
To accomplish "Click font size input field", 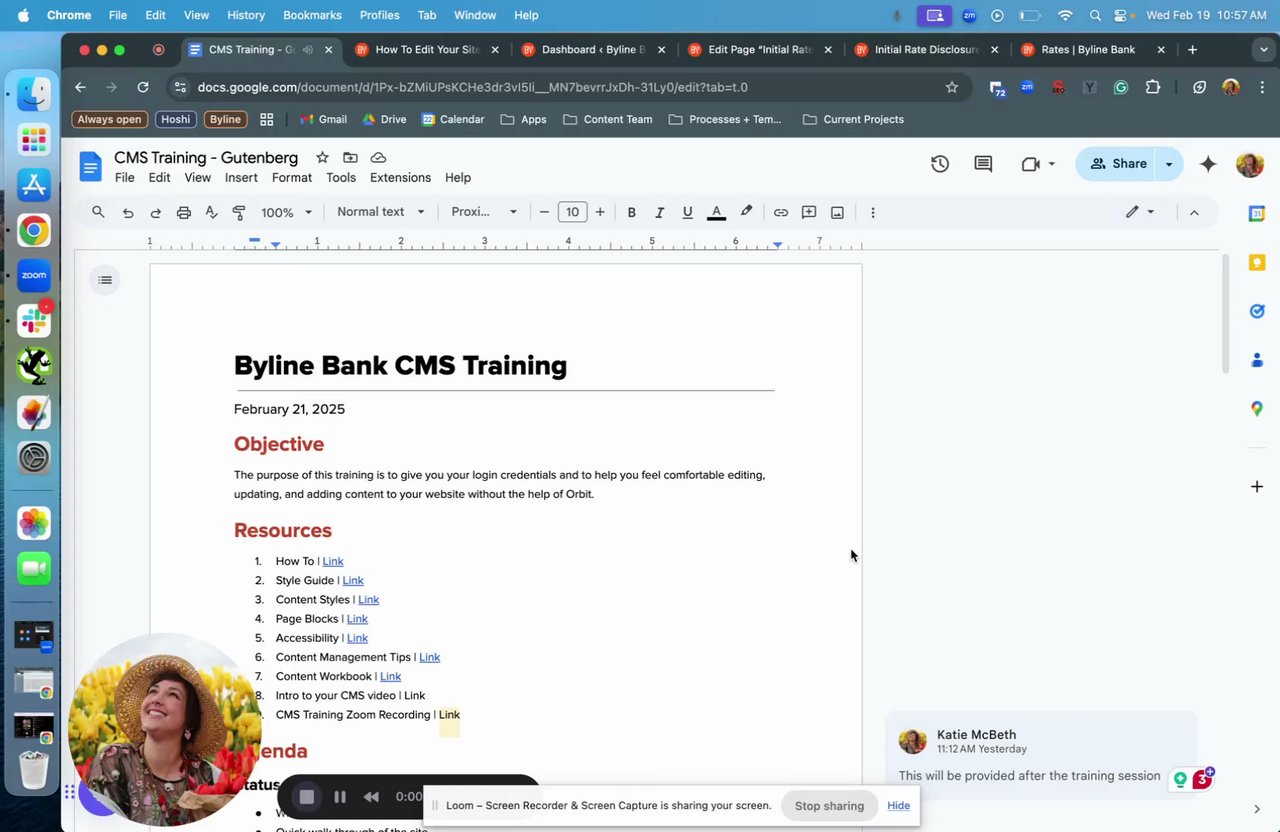I will pyautogui.click(x=572, y=212).
